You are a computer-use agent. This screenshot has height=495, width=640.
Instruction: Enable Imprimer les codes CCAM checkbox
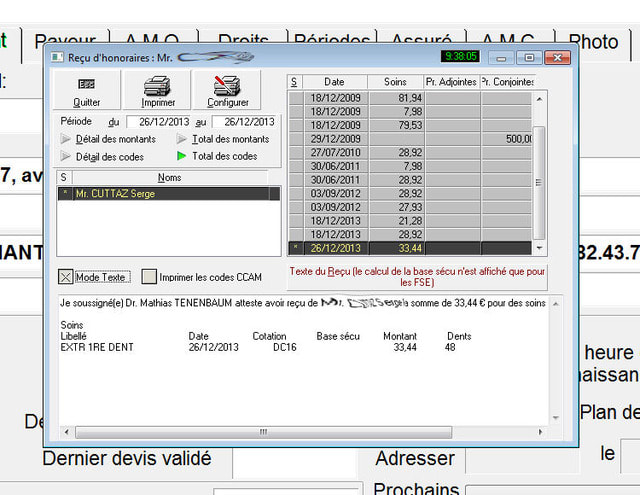149,277
